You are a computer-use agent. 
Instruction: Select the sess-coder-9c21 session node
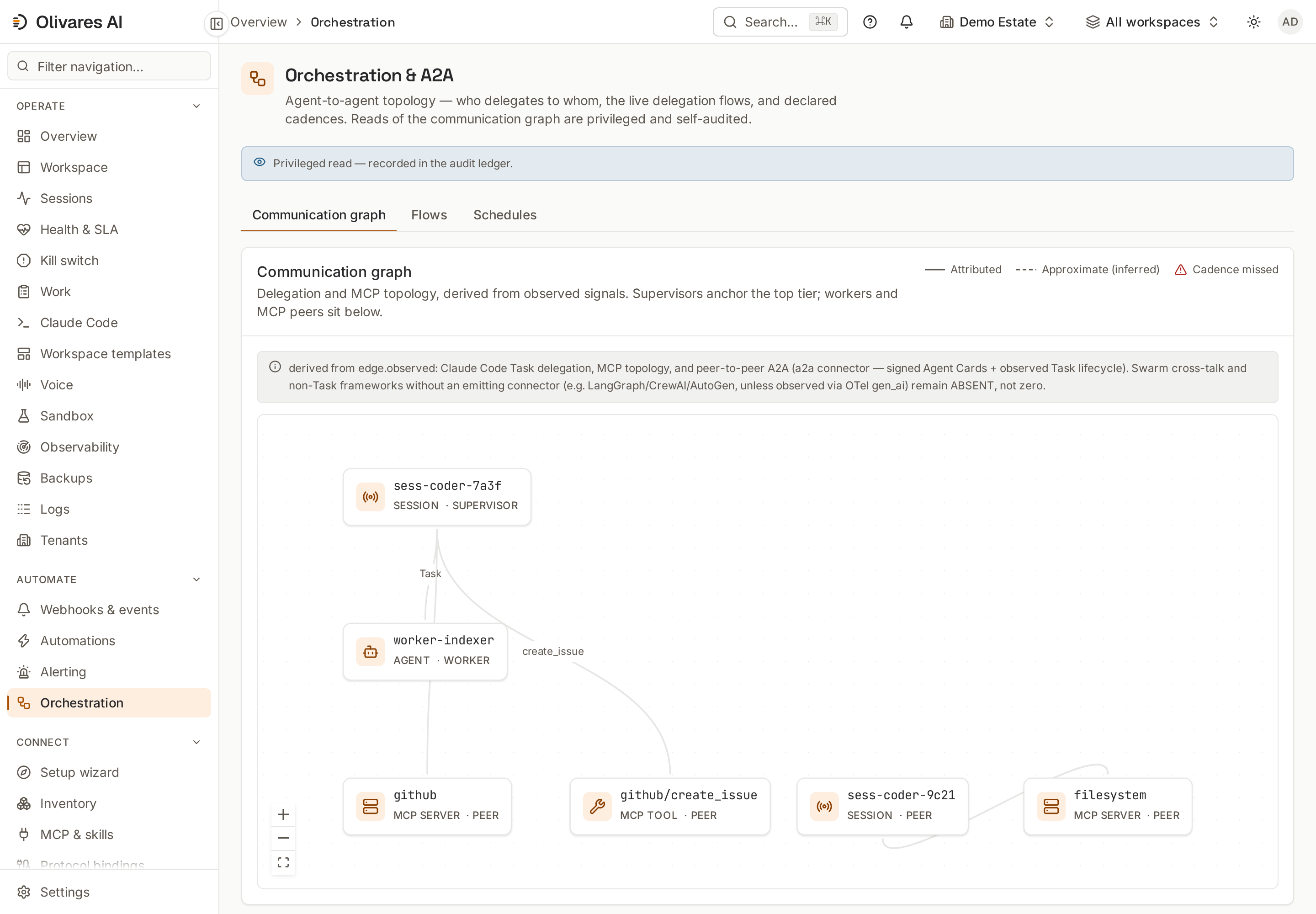coord(882,806)
